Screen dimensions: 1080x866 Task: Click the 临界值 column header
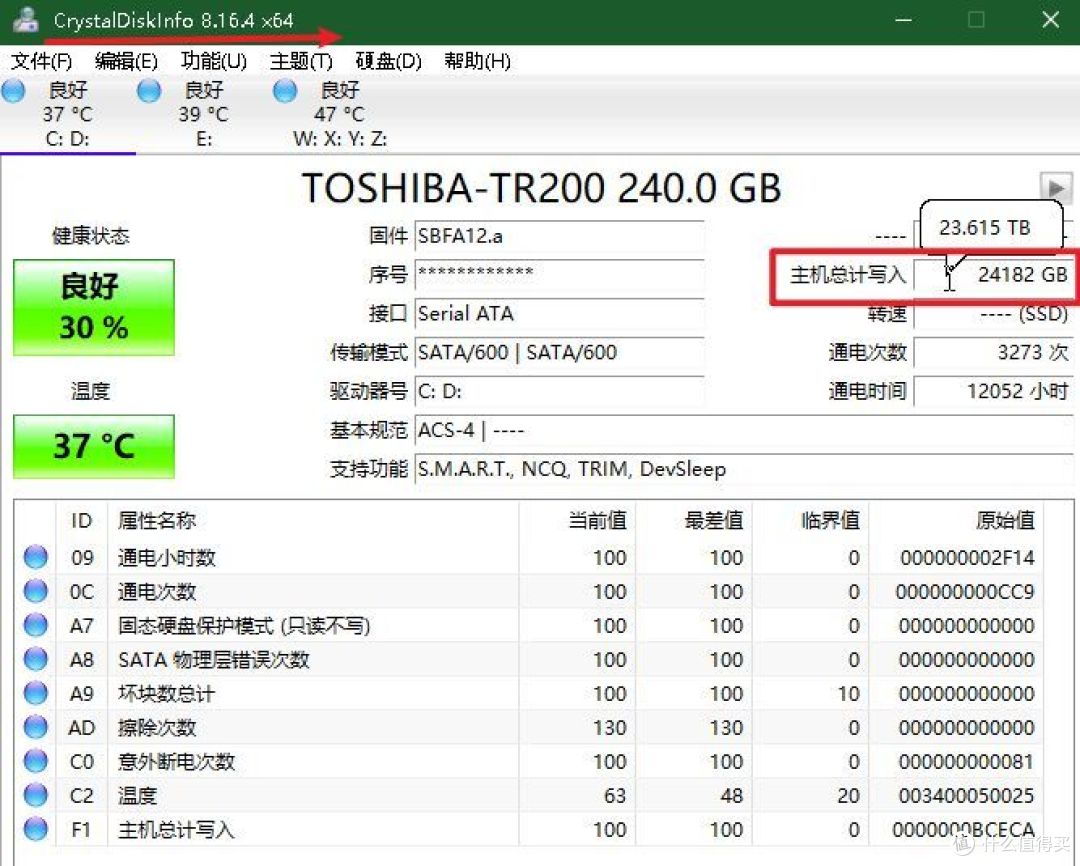pyautogui.click(x=810, y=520)
